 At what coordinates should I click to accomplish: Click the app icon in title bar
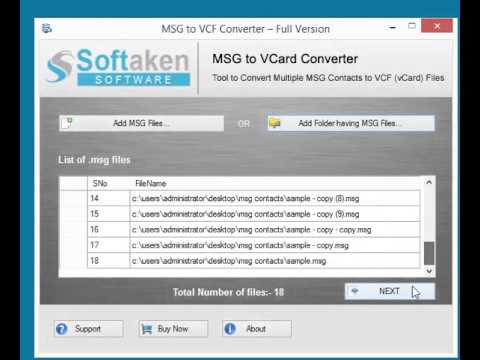47,28
